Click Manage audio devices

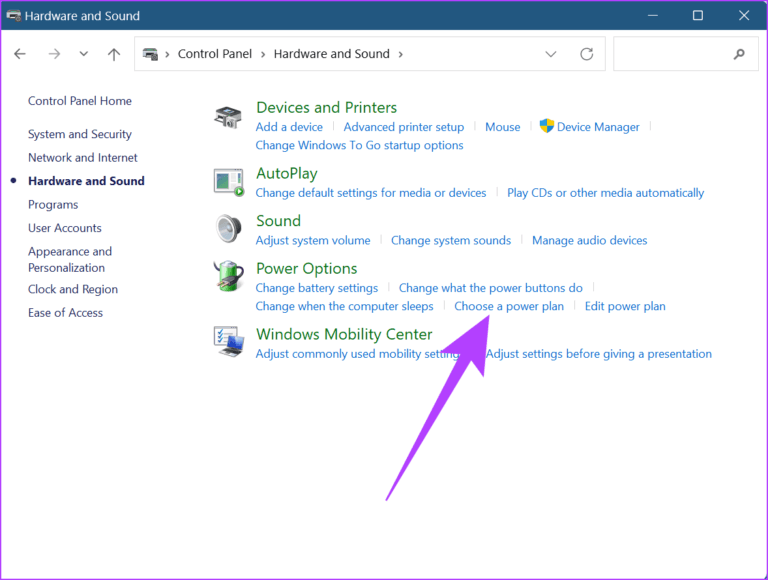(x=590, y=241)
